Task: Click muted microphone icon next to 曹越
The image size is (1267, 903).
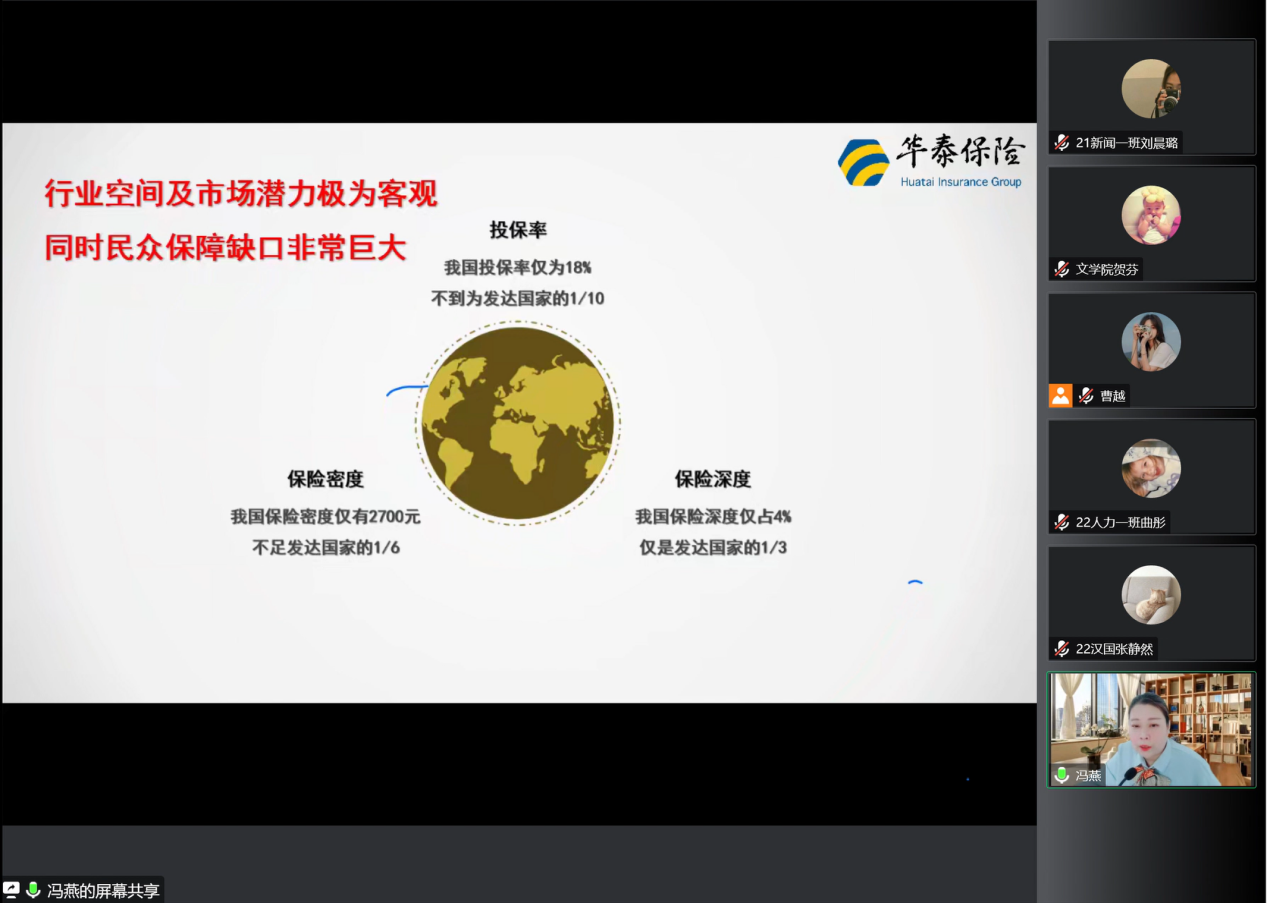Action: click(x=1086, y=396)
